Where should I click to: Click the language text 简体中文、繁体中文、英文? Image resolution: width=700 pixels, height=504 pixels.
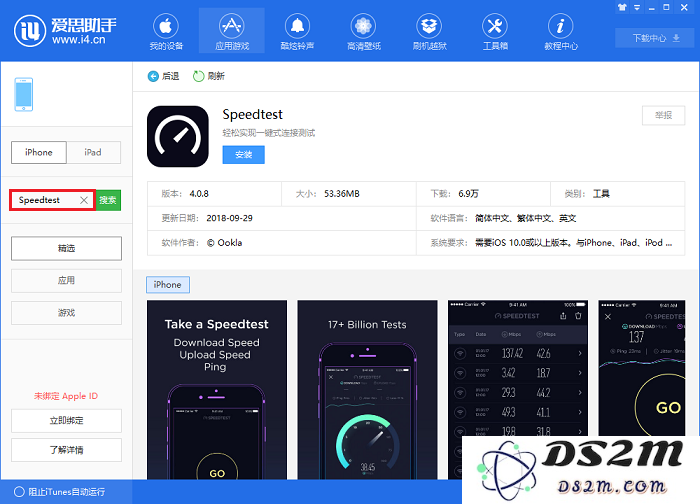click(x=525, y=218)
